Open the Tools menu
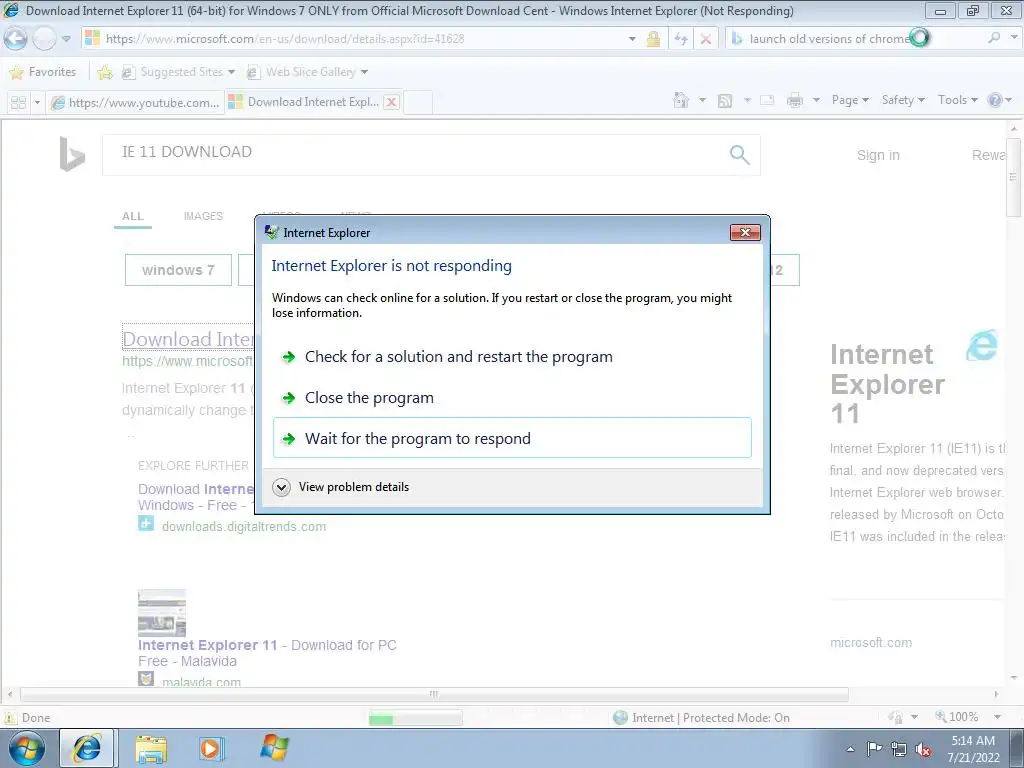 958,100
